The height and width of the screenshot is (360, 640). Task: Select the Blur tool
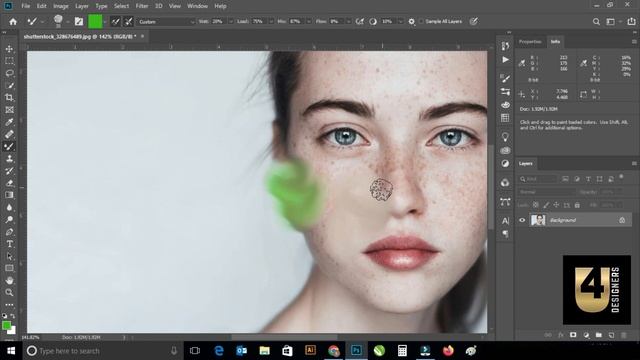pyautogui.click(x=9, y=207)
